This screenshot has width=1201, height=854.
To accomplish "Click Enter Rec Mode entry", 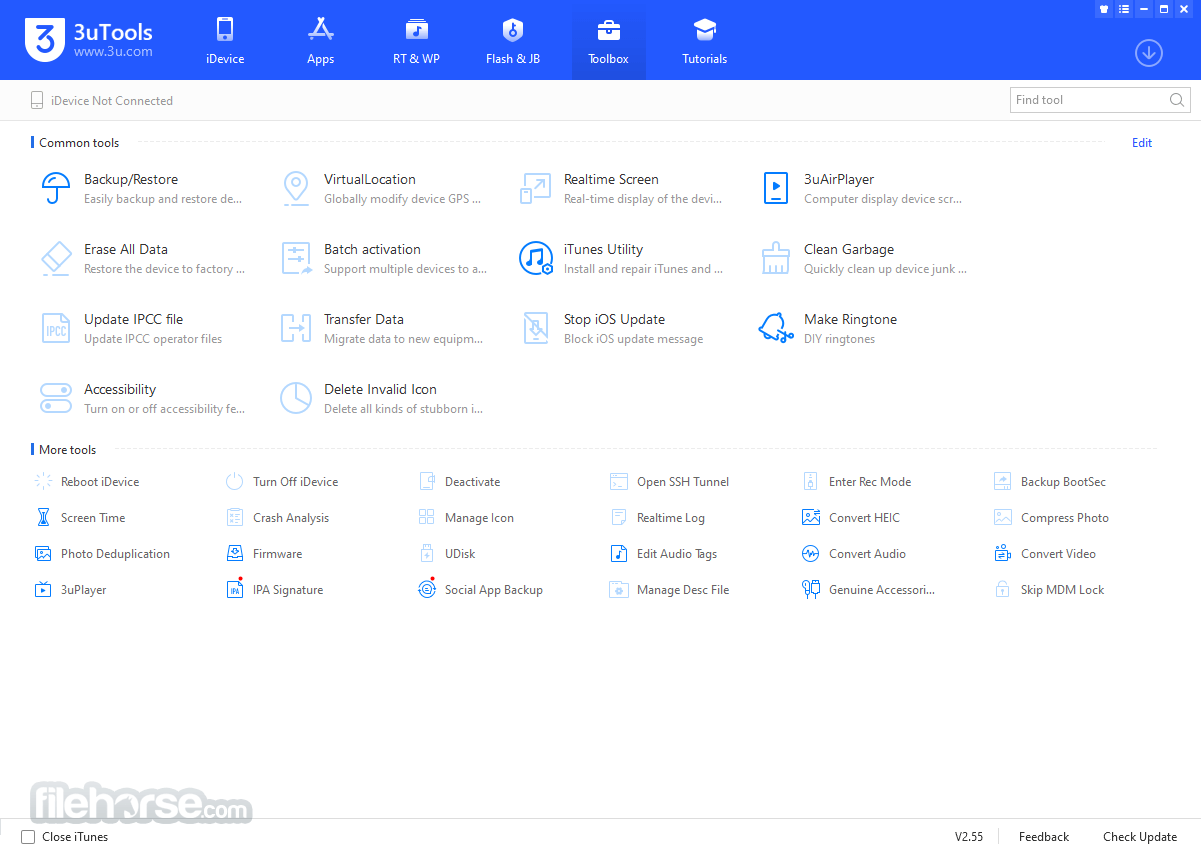I will point(857,481).
